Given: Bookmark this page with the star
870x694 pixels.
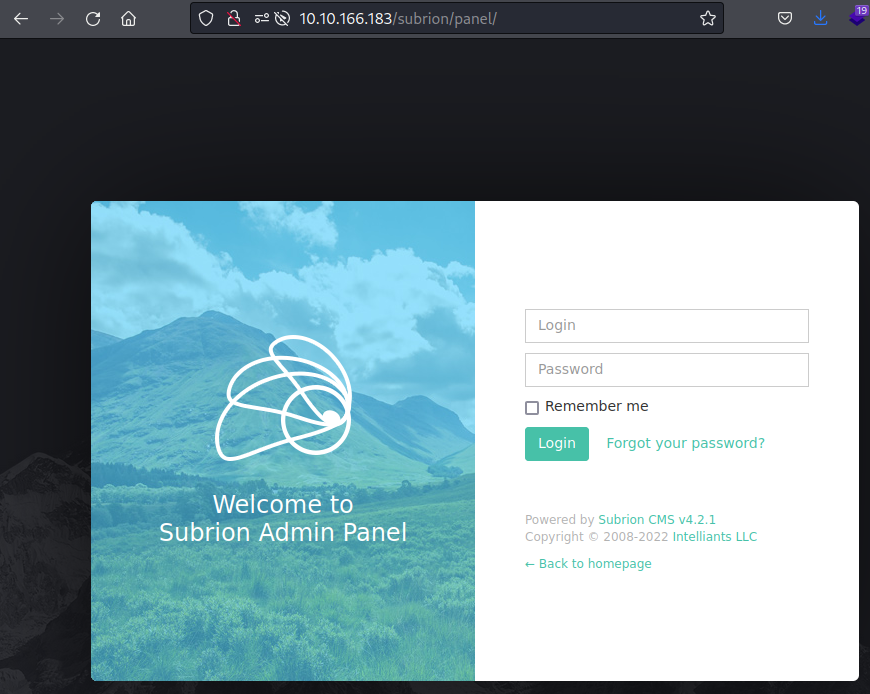Looking at the screenshot, I should [x=709, y=18].
